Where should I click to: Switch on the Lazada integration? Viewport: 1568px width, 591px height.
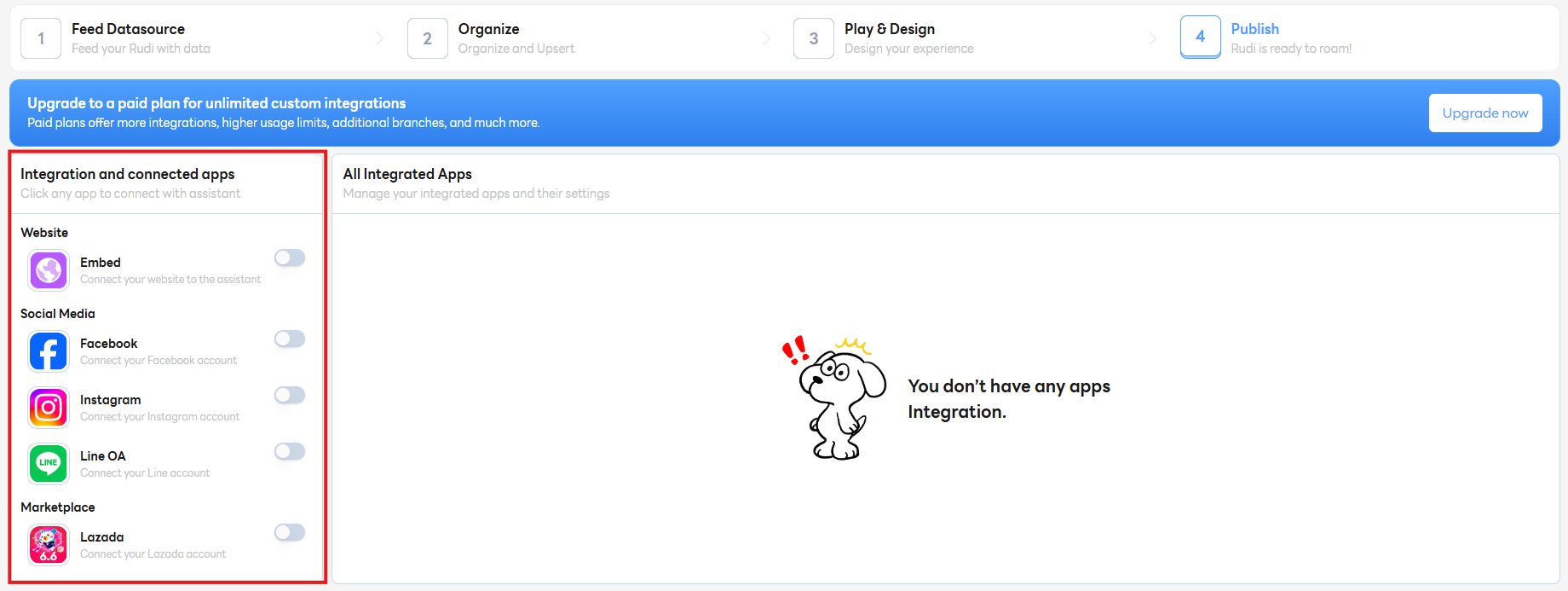click(x=290, y=532)
